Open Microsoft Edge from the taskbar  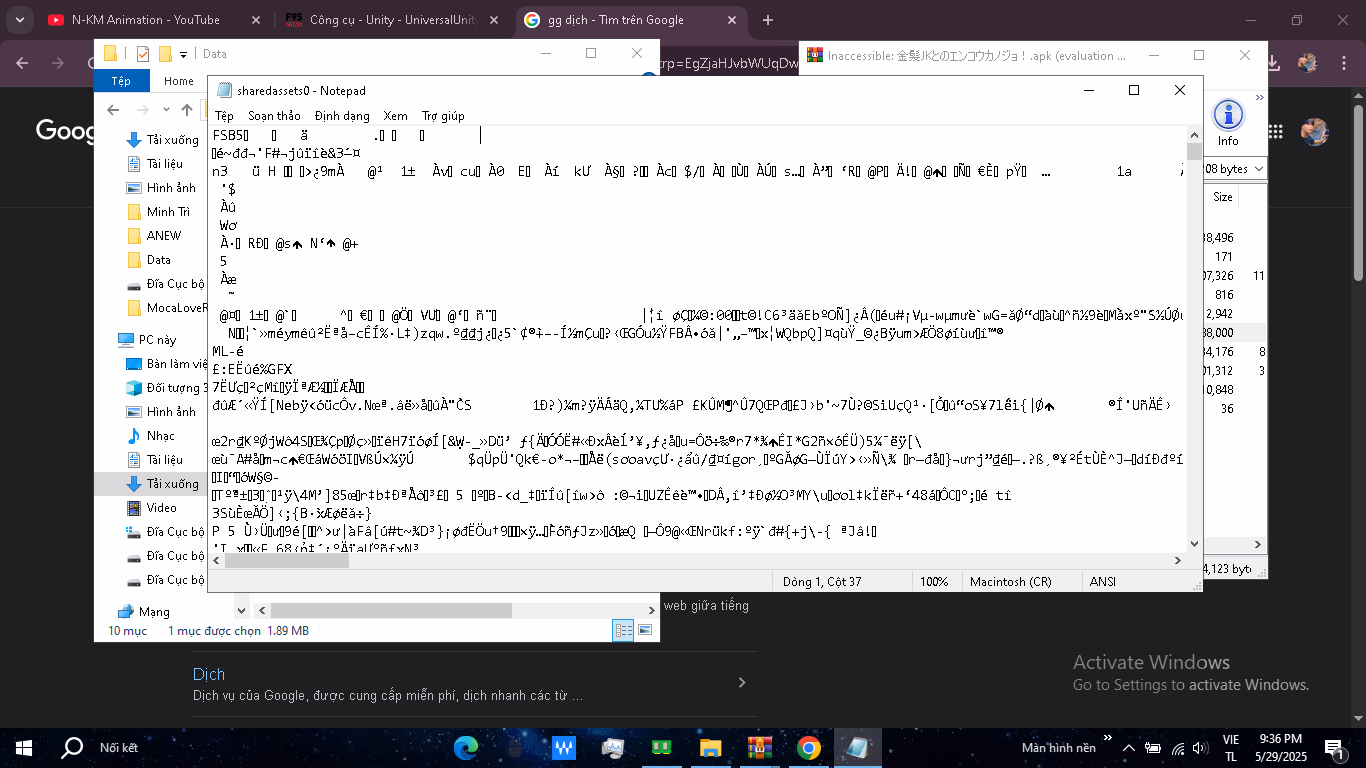click(466, 747)
